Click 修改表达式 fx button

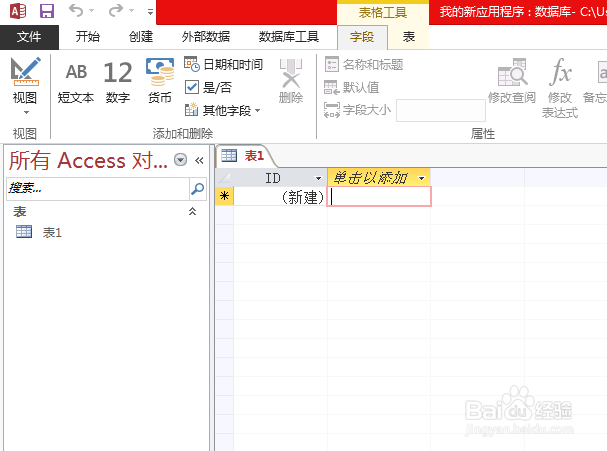(560, 87)
